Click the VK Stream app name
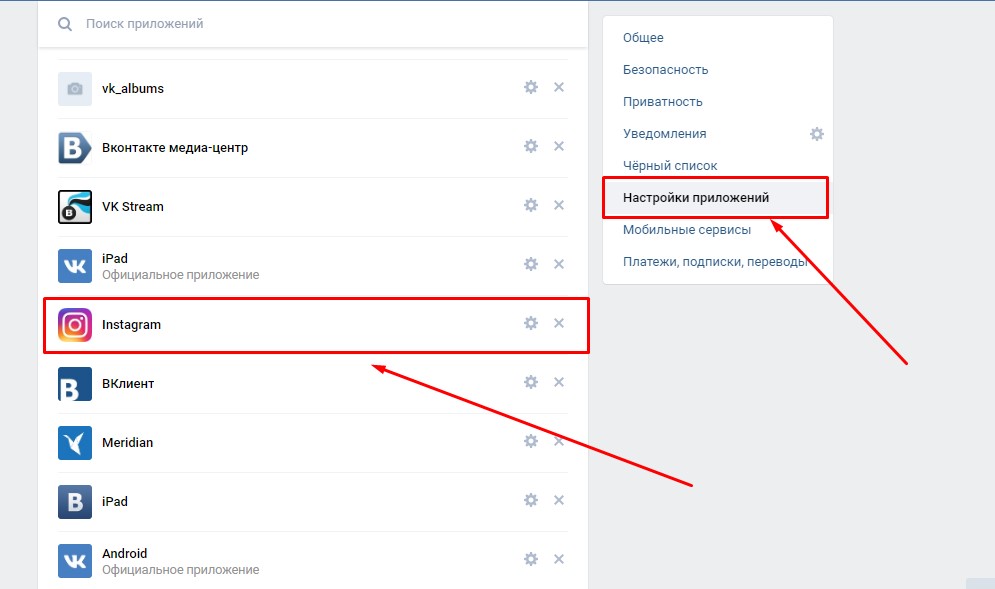995x589 pixels. pos(133,207)
